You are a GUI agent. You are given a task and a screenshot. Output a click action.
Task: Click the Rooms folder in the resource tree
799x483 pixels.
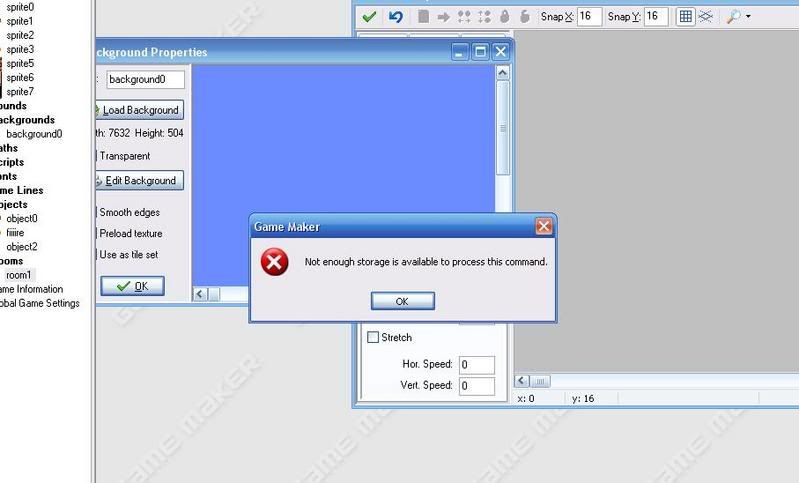(x=12, y=261)
